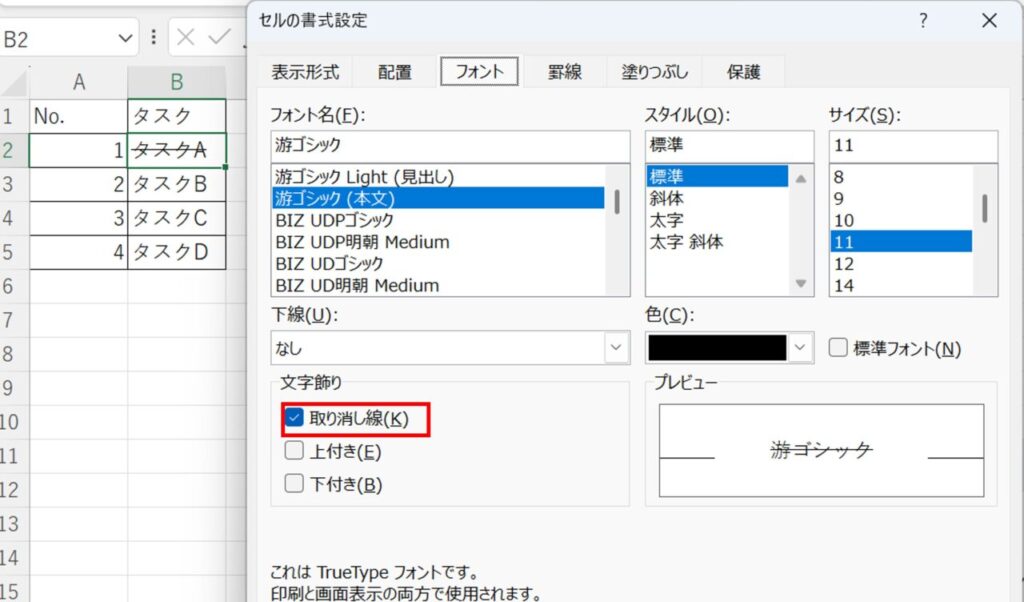
Task: Click the font name list scrollbar thumb
Action: [x=617, y=202]
